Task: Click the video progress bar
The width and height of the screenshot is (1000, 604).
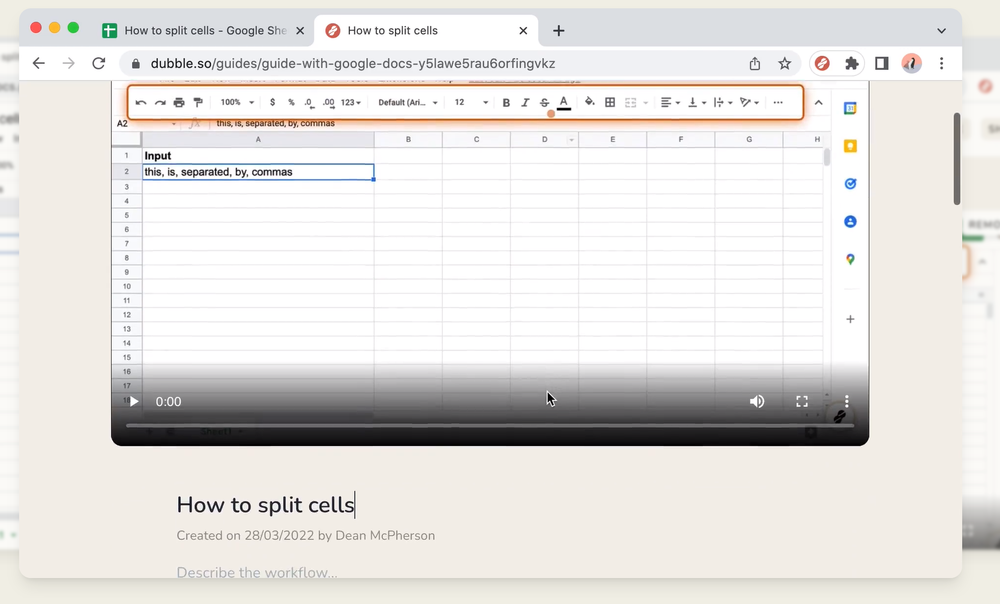Action: coord(490,425)
